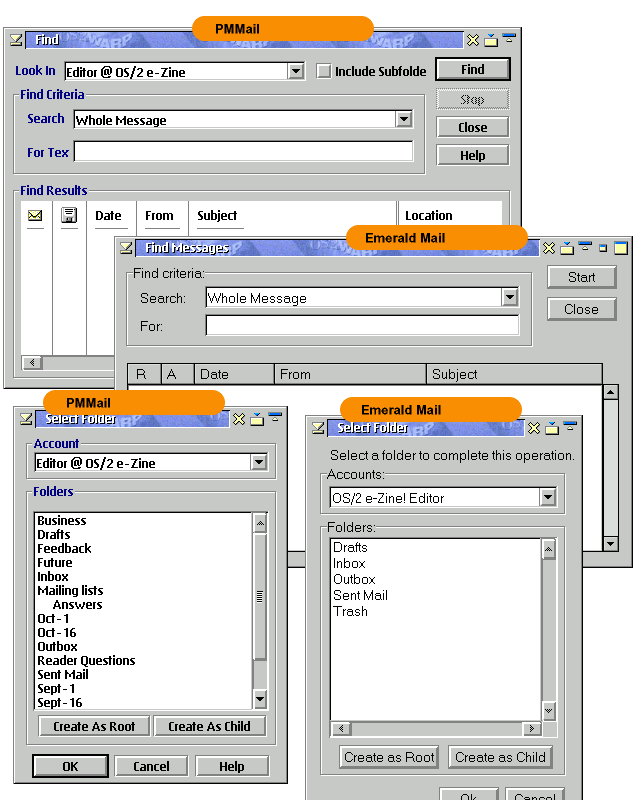Click scroll-up arrow in PMMail folder list
The image size is (640, 800).
pyautogui.click(x=260, y=523)
